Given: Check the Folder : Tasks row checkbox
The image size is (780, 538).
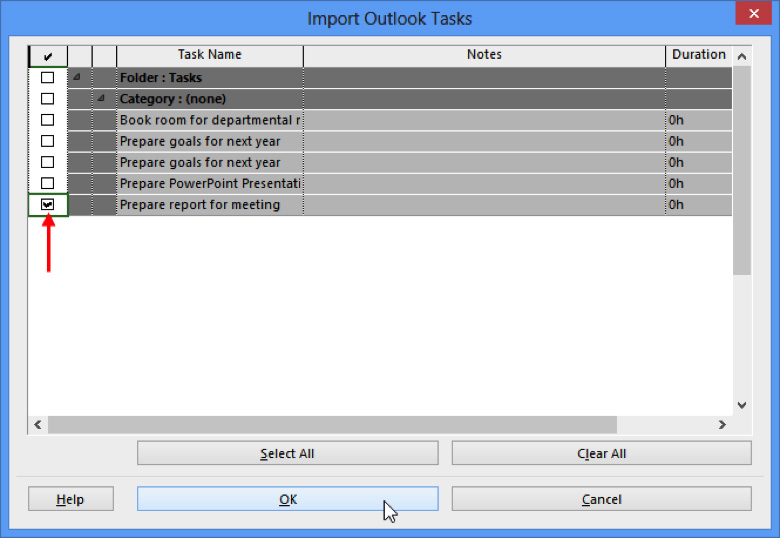Looking at the screenshot, I should tap(47, 78).
